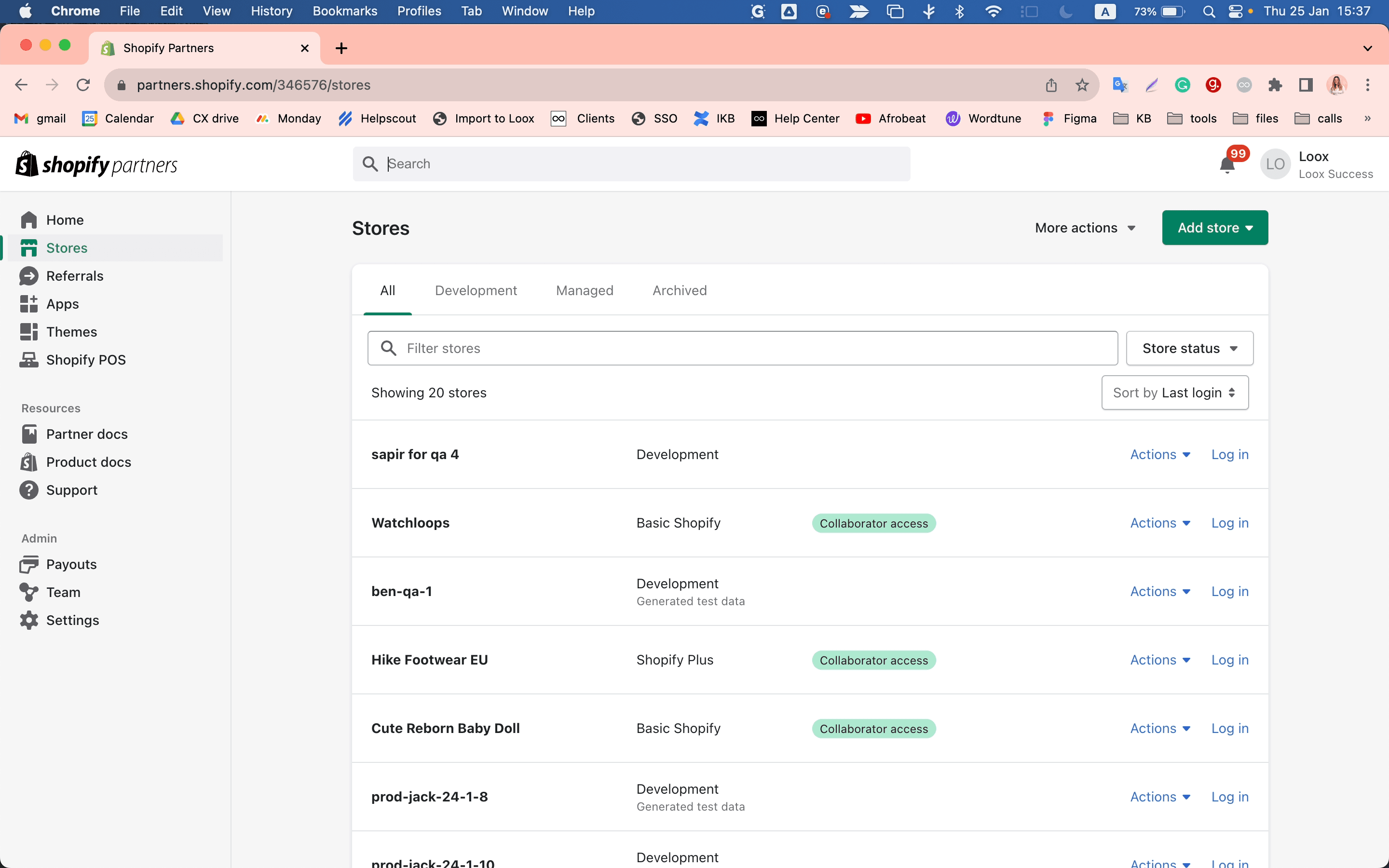Viewport: 1389px width, 868px height.
Task: Open Chrome side panel icon
Action: [x=1306, y=85]
